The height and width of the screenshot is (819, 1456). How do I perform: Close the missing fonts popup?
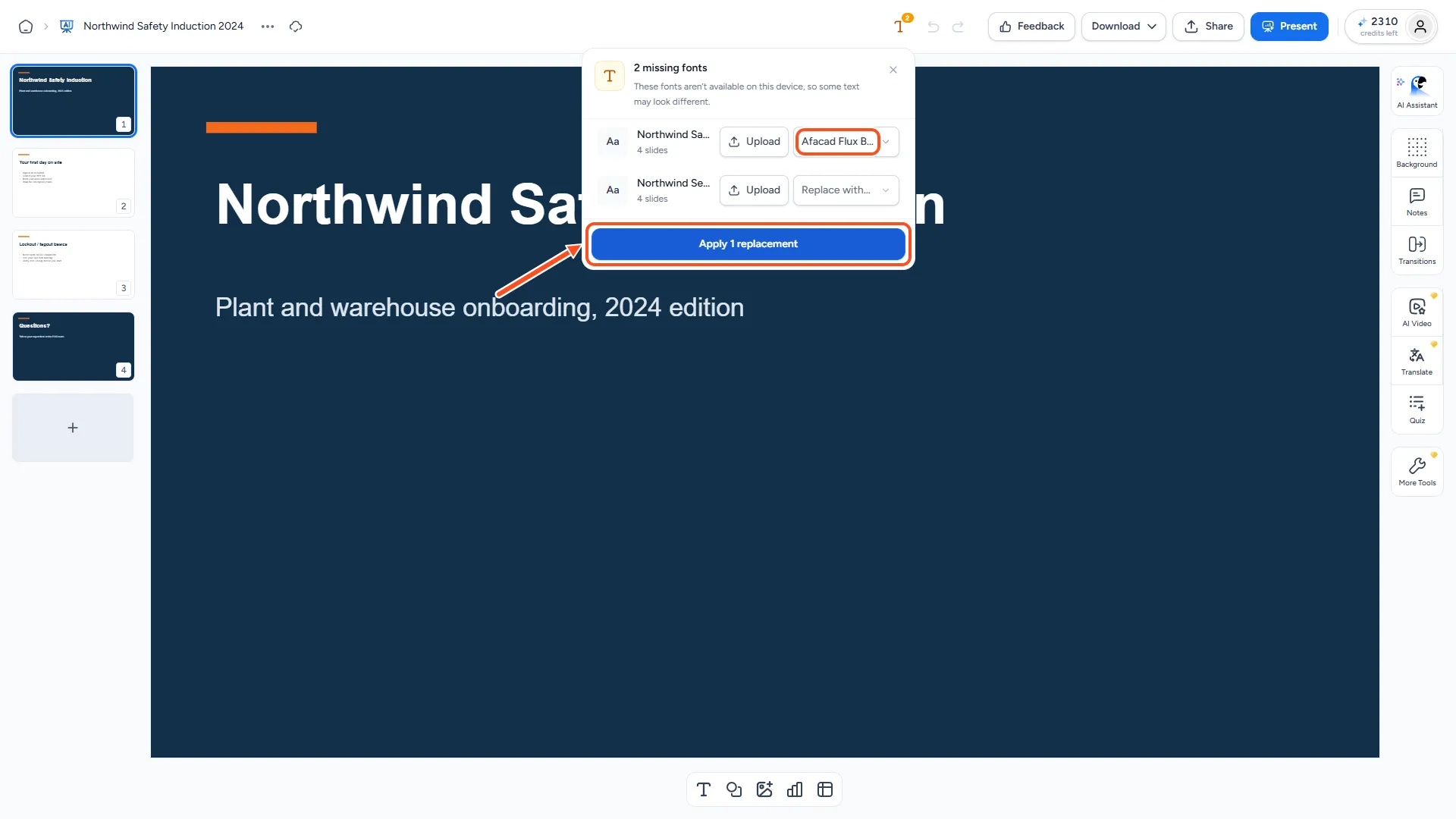pos(893,70)
